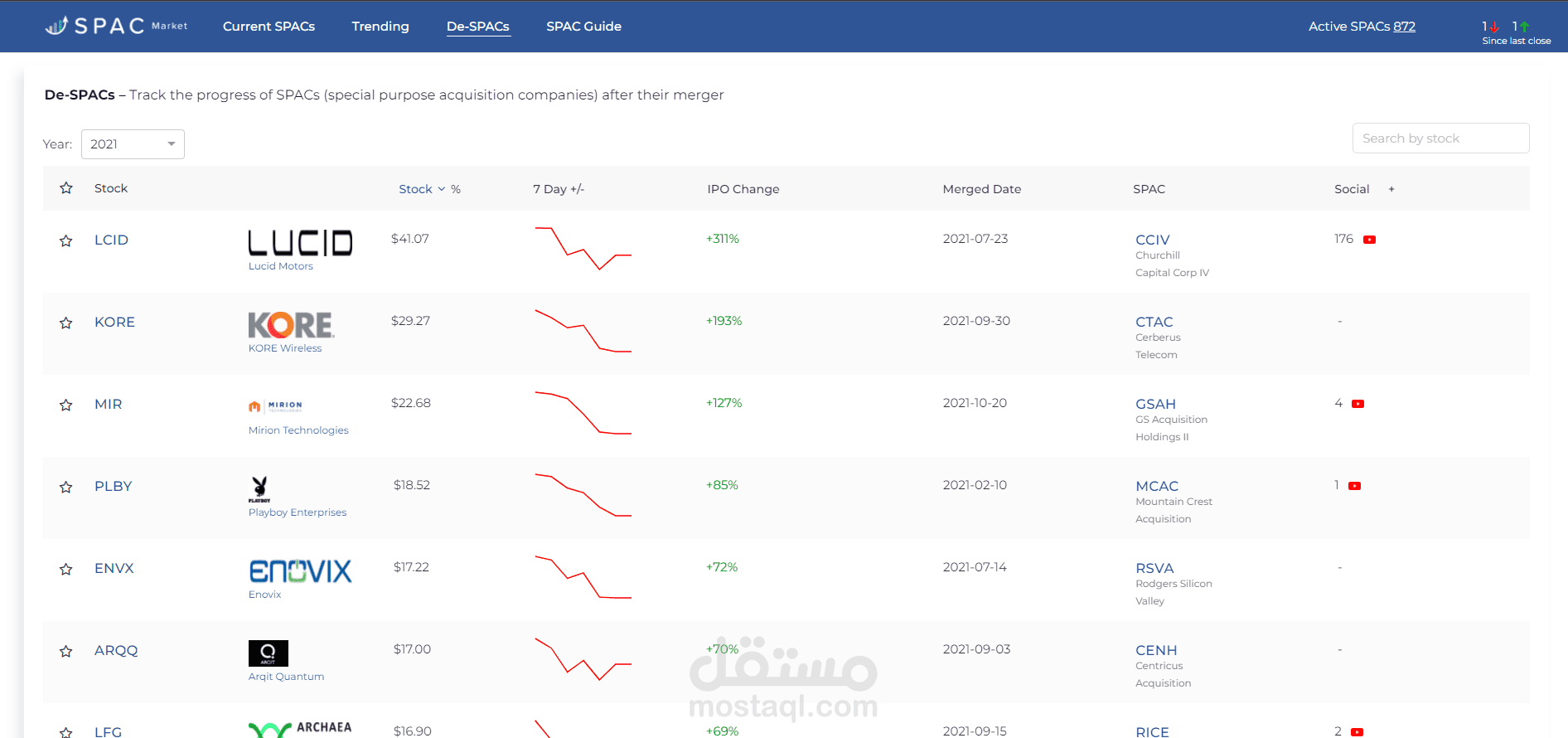1568x738 pixels.
Task: Click the SPAC Market logo
Action: click(x=116, y=26)
